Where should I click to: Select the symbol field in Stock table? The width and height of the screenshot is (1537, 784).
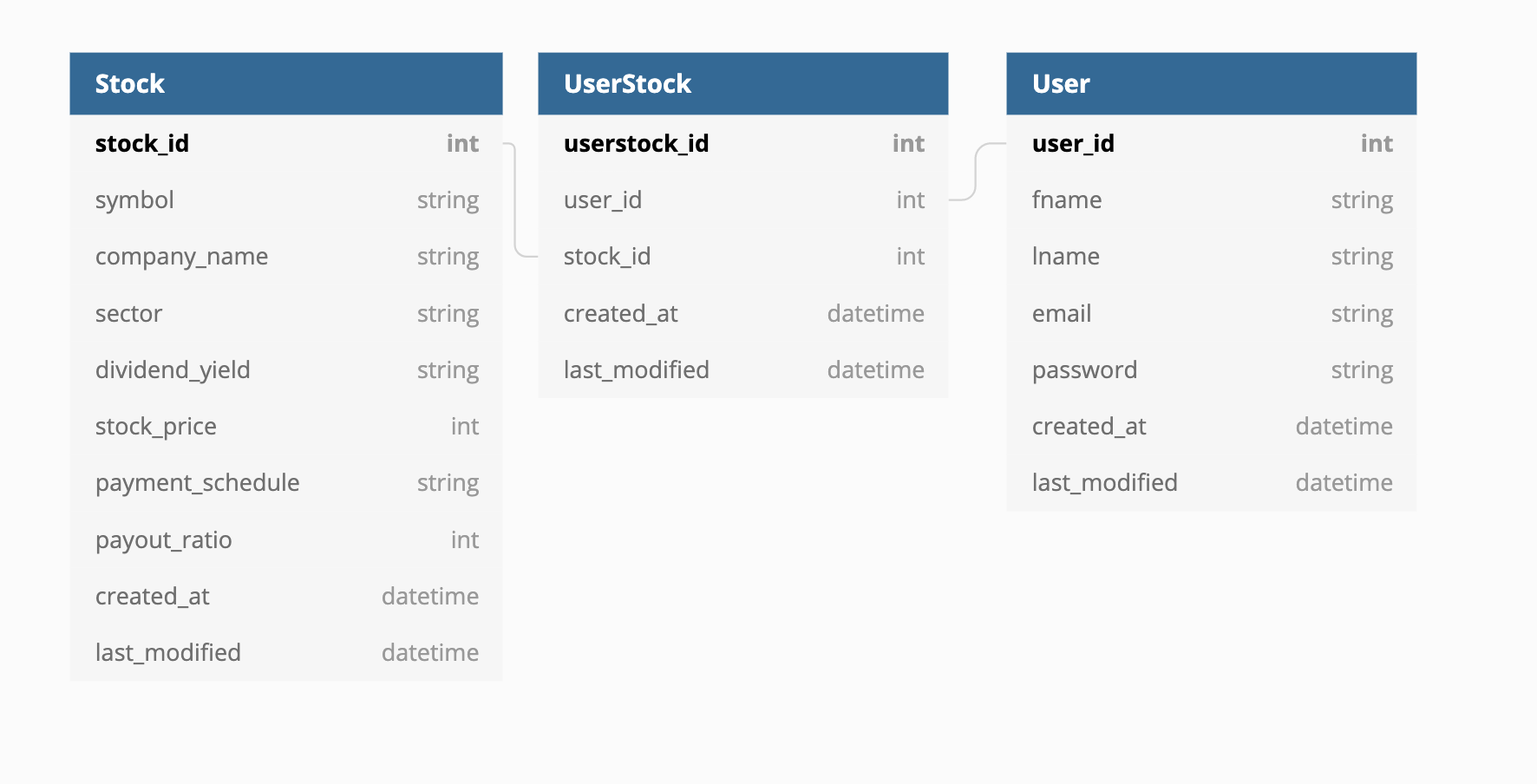coord(135,200)
